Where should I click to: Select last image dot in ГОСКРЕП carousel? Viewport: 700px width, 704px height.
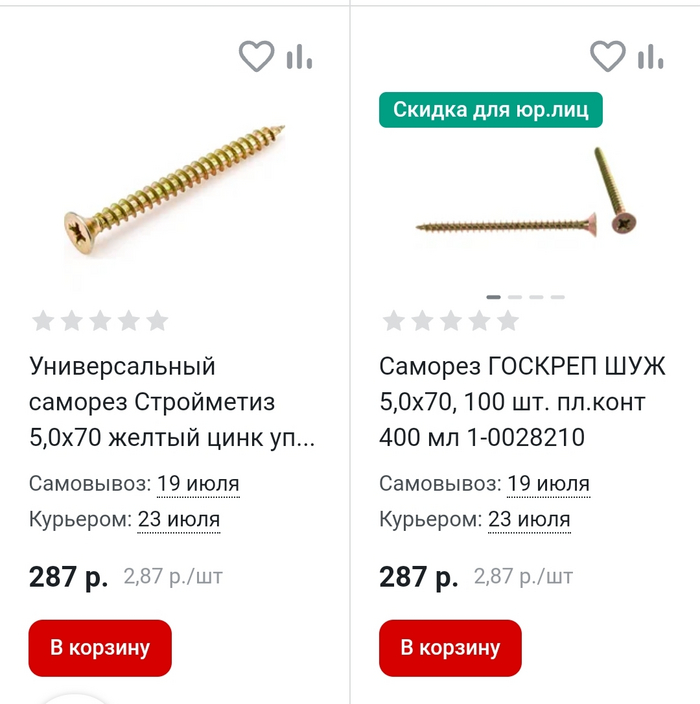558,297
